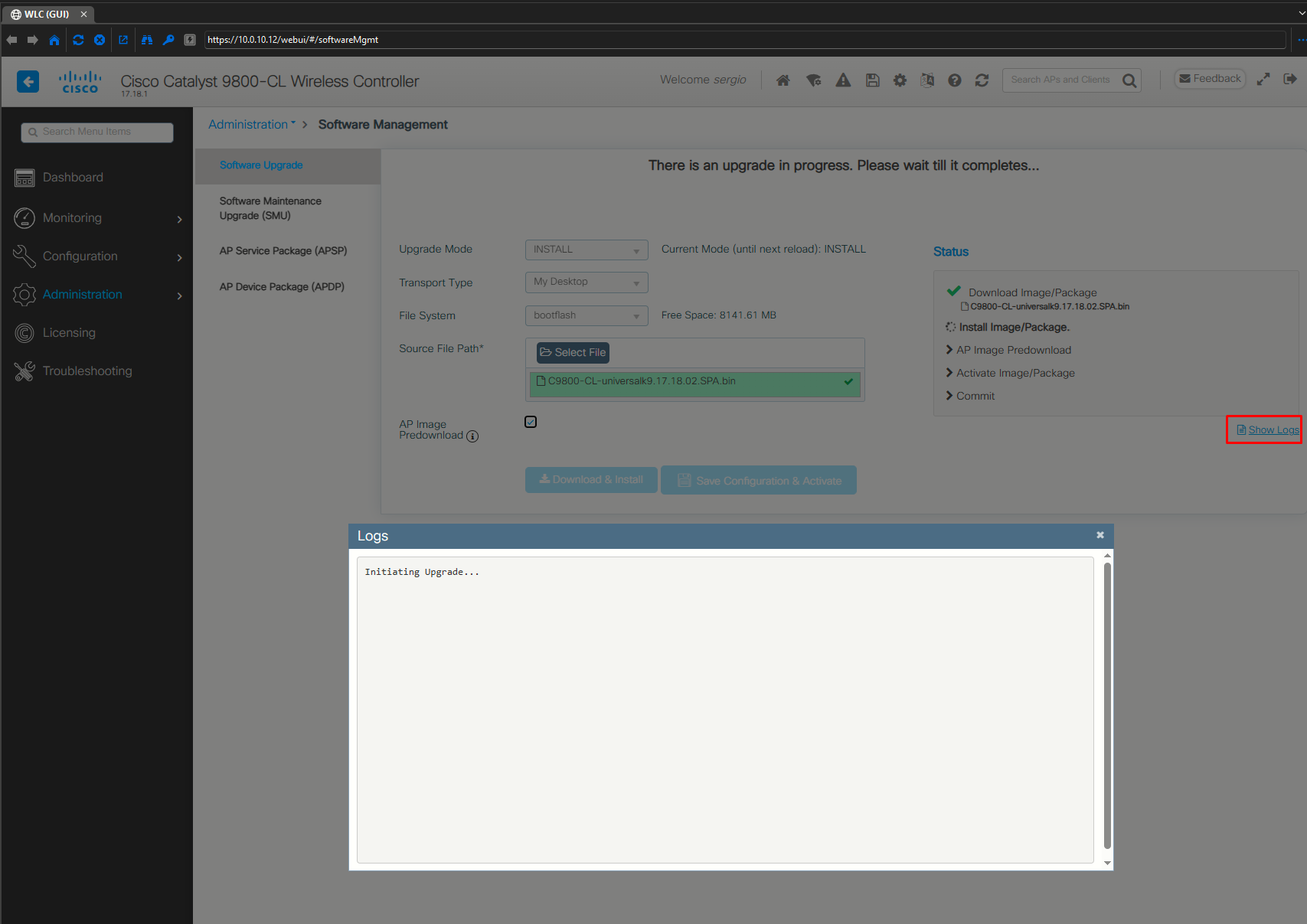The height and width of the screenshot is (924, 1307).
Task: Click the blue key credentials icon
Action: pos(168,40)
